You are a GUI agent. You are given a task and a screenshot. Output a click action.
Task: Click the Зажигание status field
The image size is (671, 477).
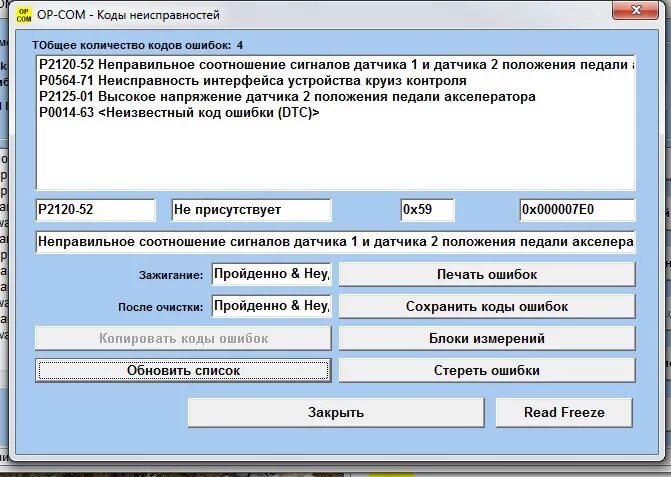pos(271,274)
